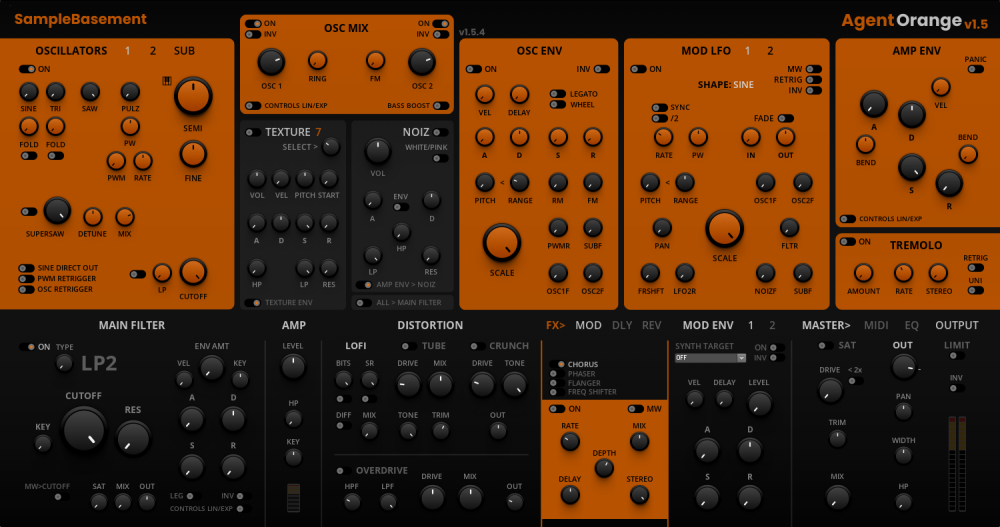Click the master SAT DRIVE knob

(x=830, y=390)
